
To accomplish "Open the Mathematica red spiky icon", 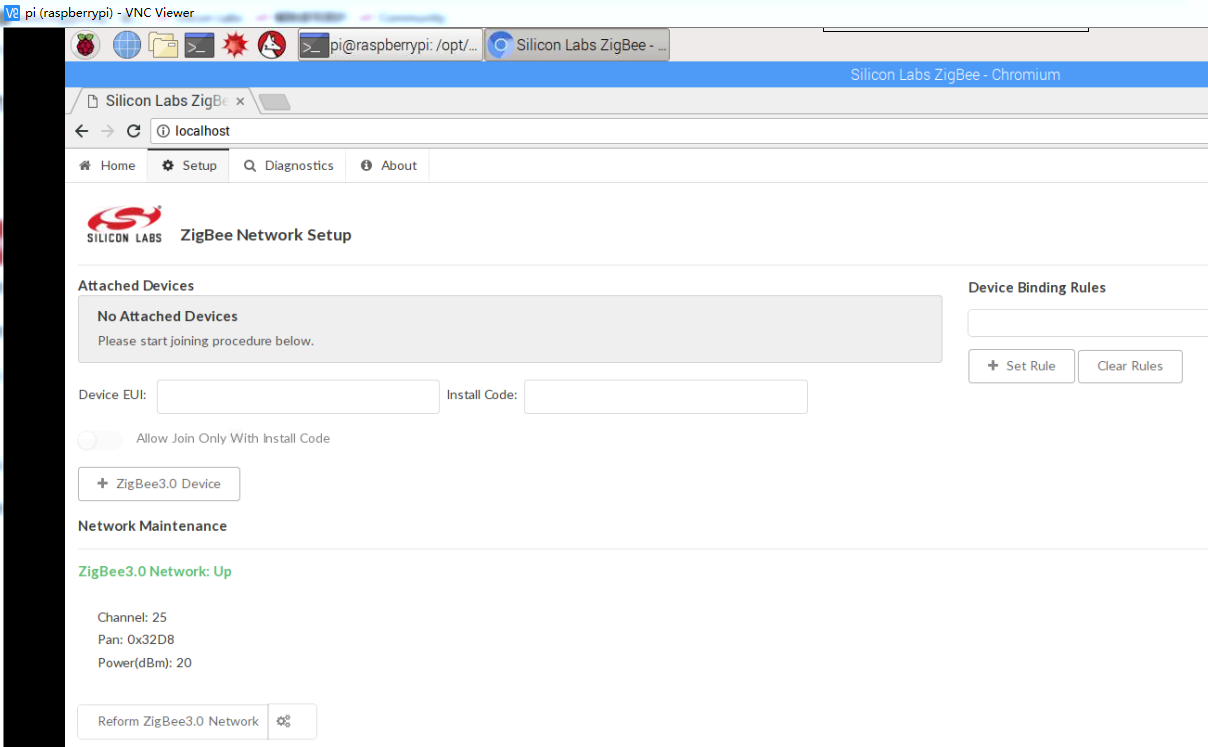I will [235, 45].
